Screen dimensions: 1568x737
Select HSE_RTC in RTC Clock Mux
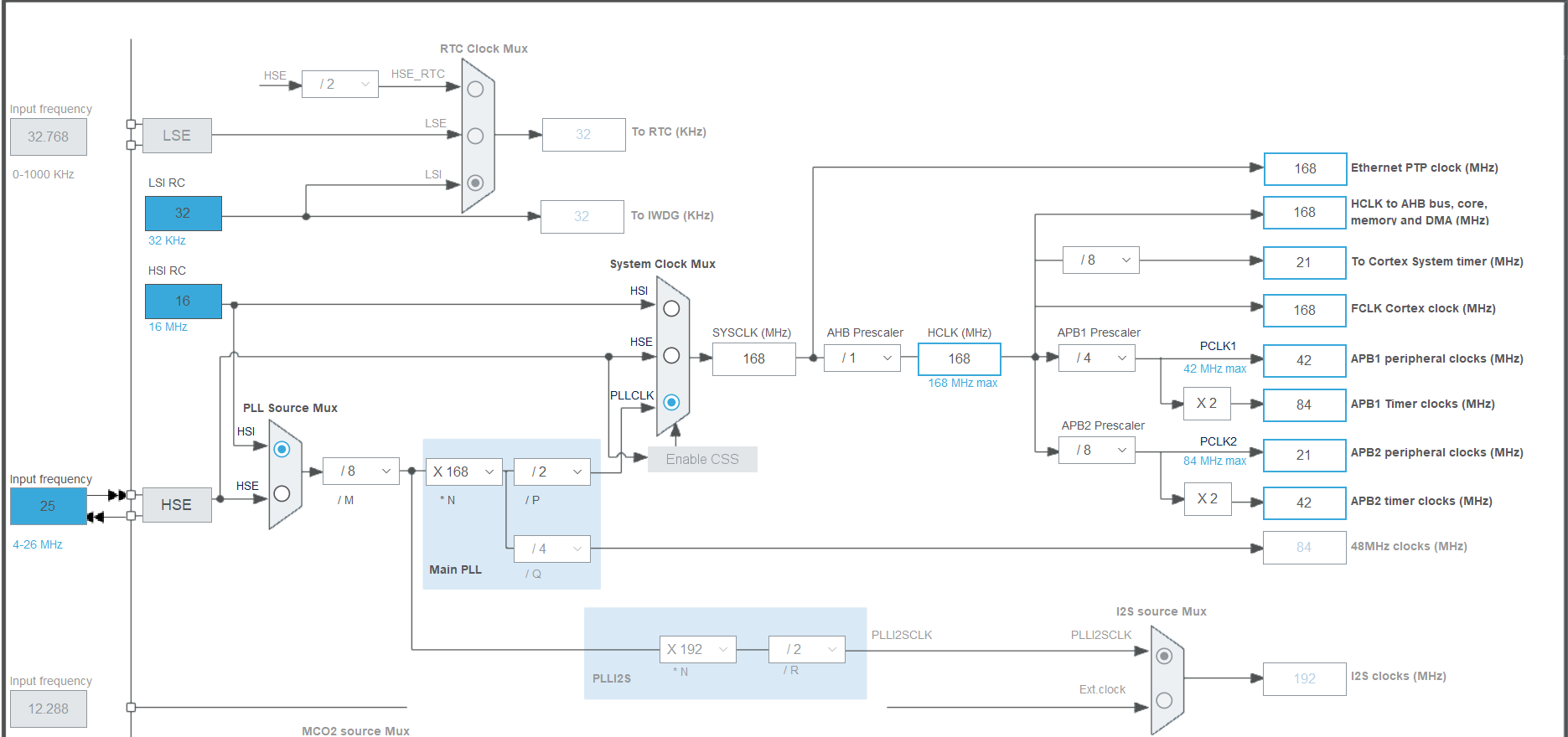click(475, 89)
